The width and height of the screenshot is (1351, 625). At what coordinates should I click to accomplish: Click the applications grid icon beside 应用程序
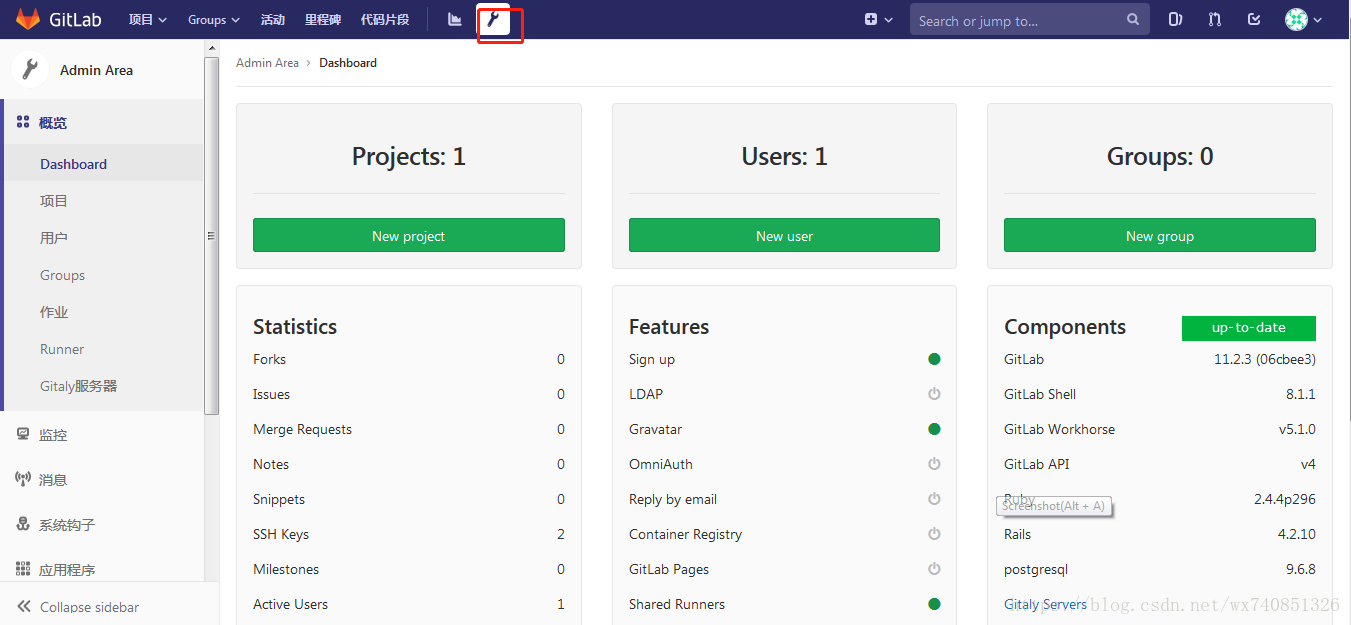click(x=23, y=569)
